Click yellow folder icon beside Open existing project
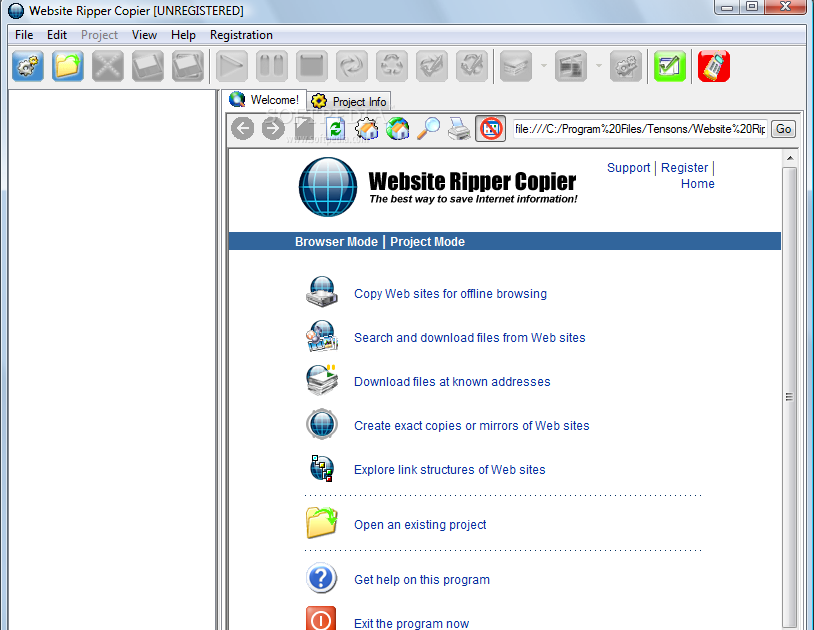814x630 pixels. 322,523
